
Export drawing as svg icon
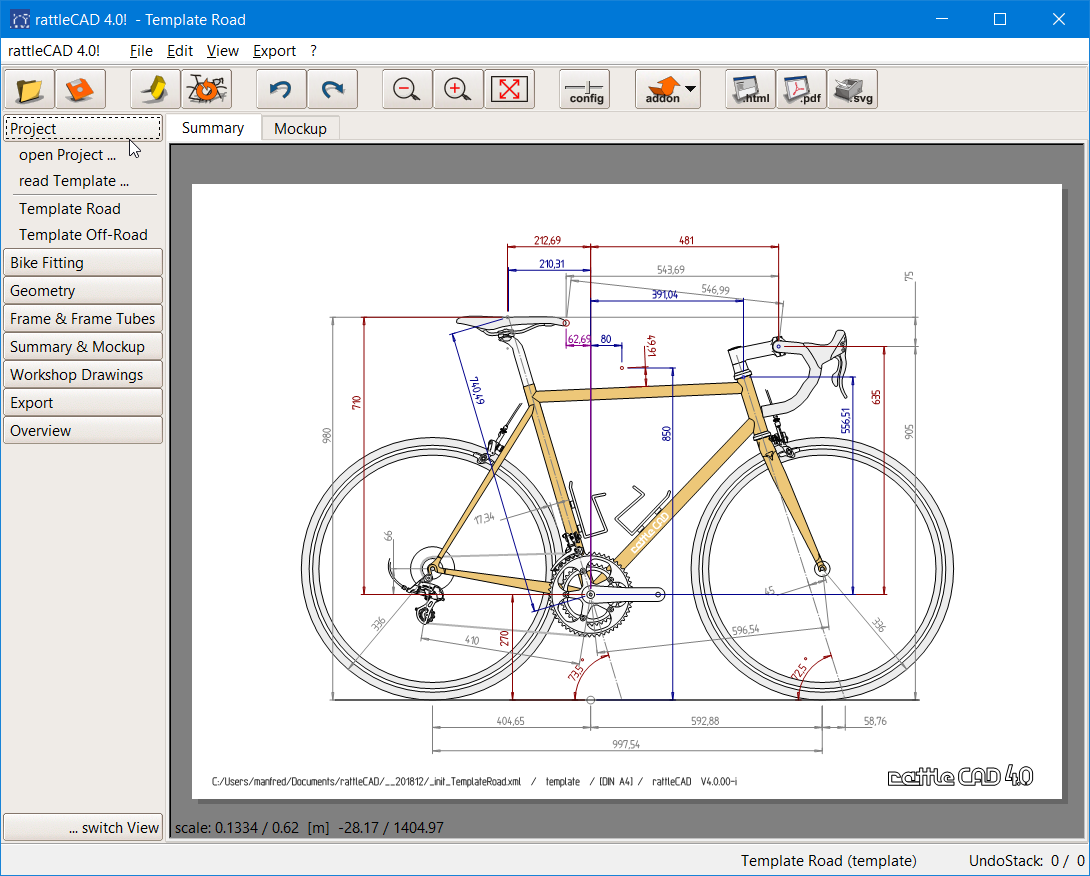coord(852,89)
